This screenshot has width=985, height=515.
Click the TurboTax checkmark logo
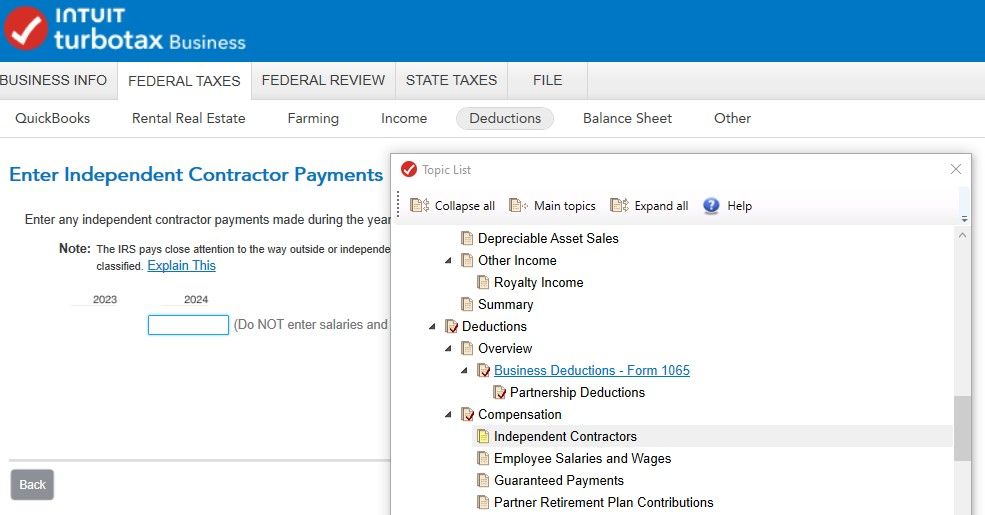(x=26, y=28)
